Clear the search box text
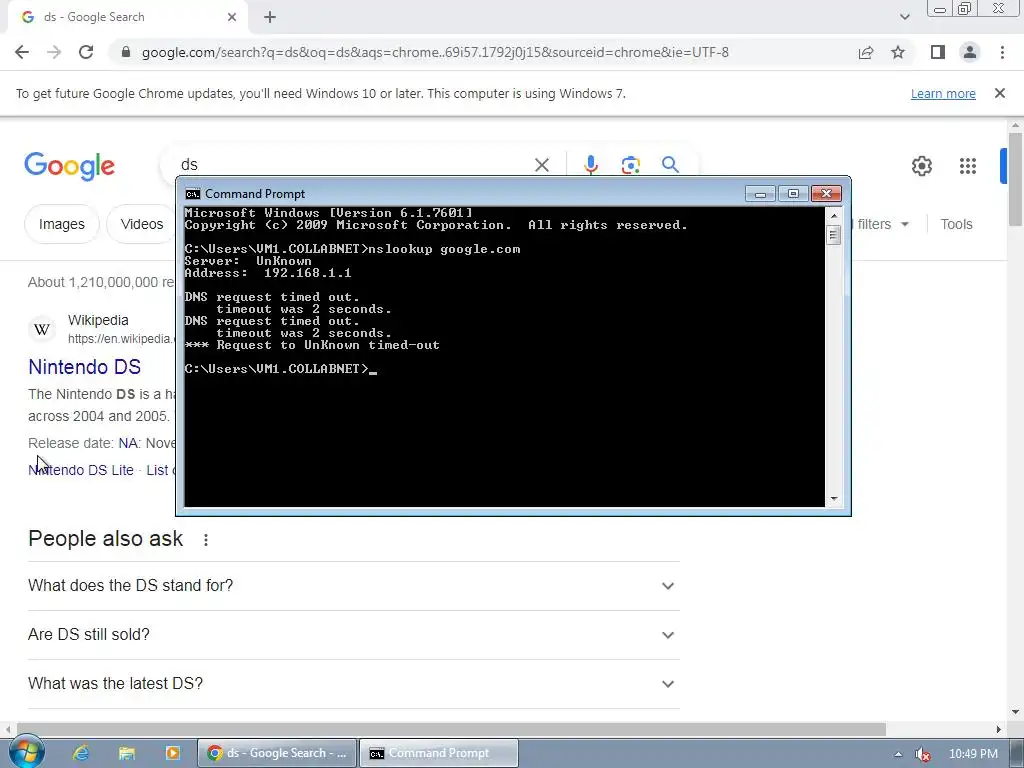The image size is (1024, 768). point(542,165)
